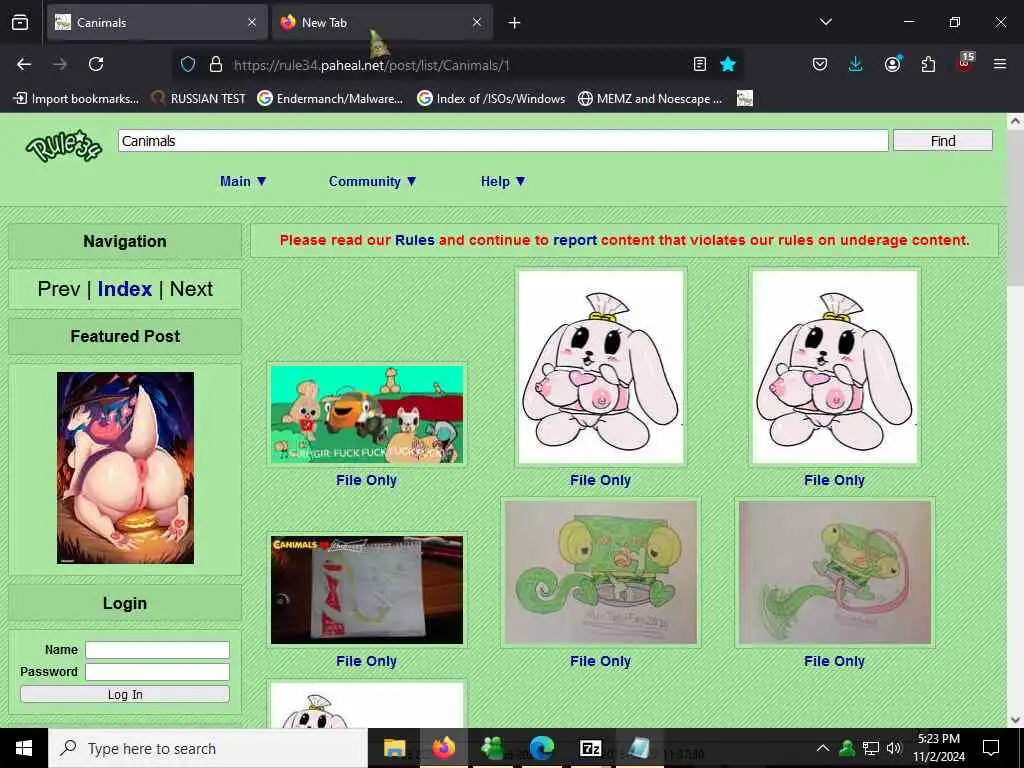Viewport: 1024px width, 768px height.
Task: Open the Rules link in notice
Action: coord(415,240)
